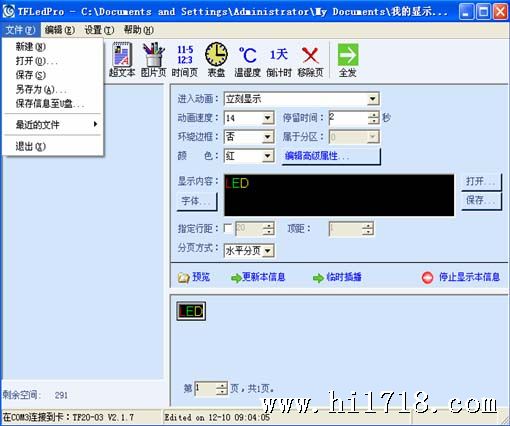Choose save info to U disk (保存信息至U盘)

pyautogui.click(x=53, y=103)
